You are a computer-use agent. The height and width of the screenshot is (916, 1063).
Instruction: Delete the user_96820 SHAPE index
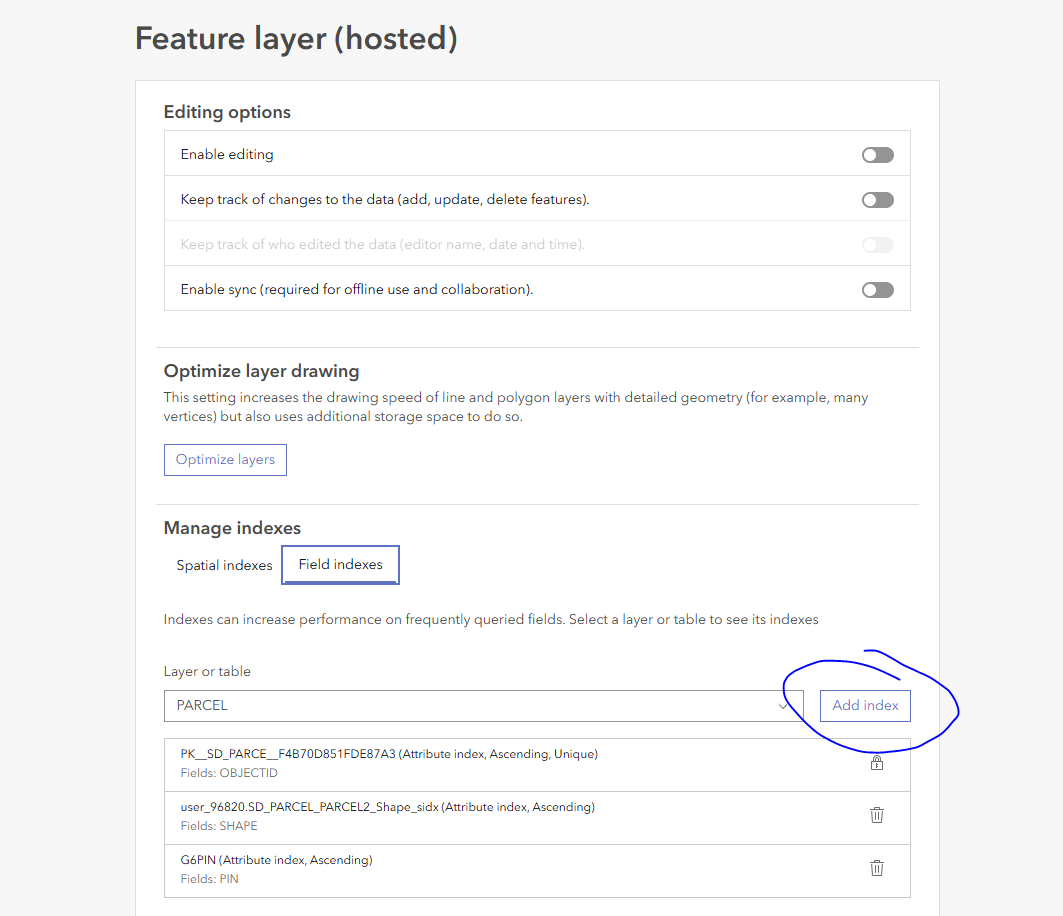click(x=877, y=815)
